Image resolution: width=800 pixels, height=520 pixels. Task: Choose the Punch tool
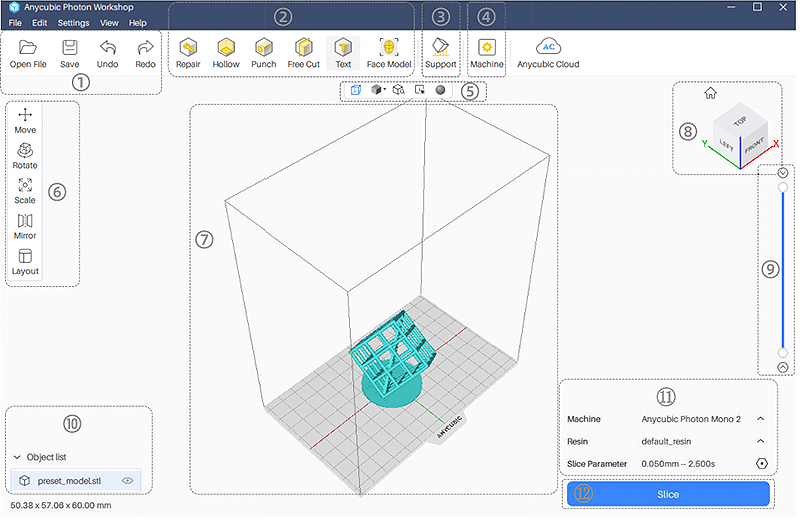(x=264, y=54)
